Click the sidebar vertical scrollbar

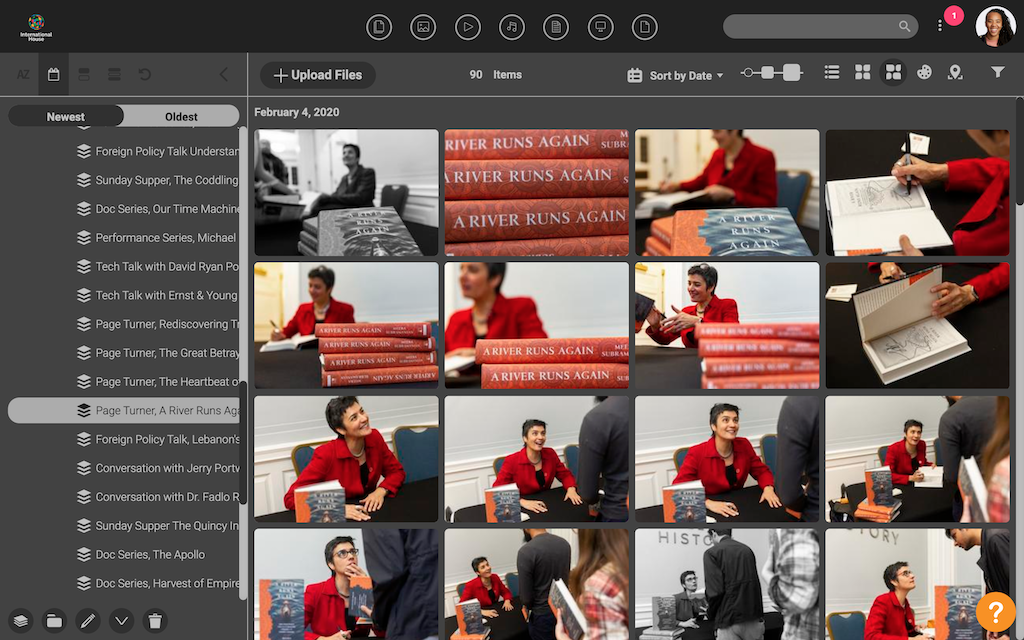pyautogui.click(x=243, y=362)
